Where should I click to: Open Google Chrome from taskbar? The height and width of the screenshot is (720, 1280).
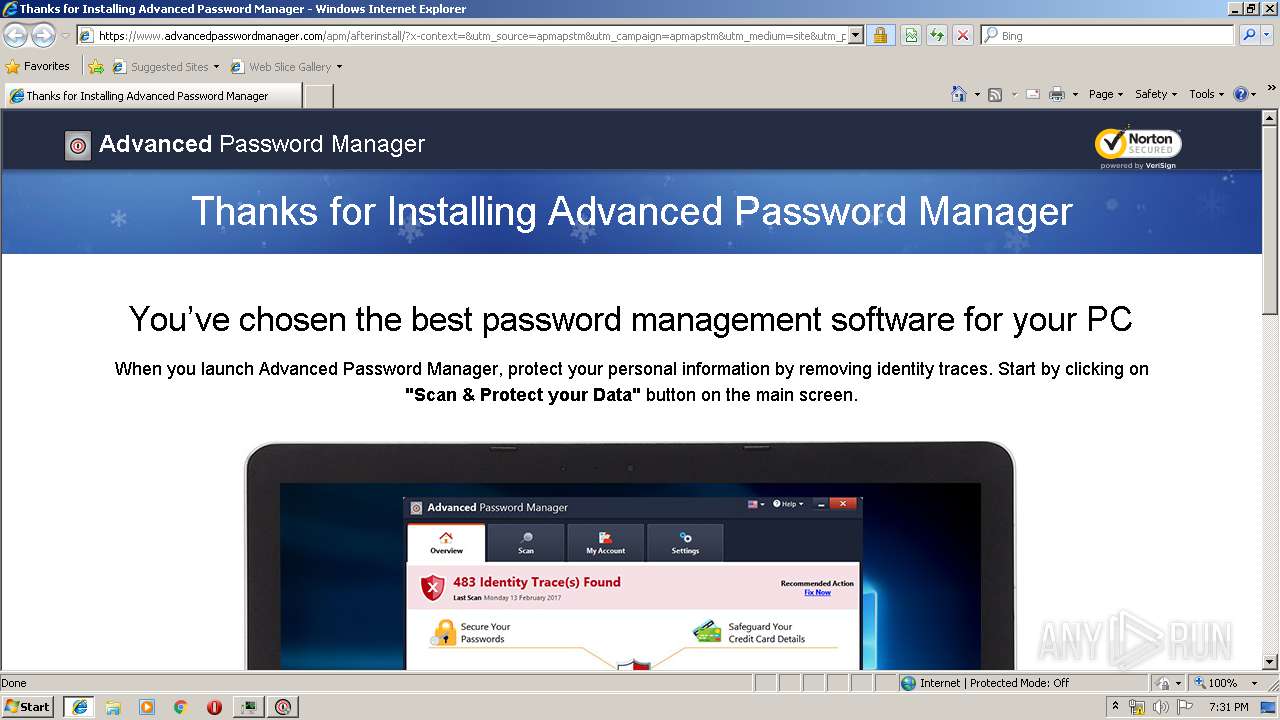(181, 707)
